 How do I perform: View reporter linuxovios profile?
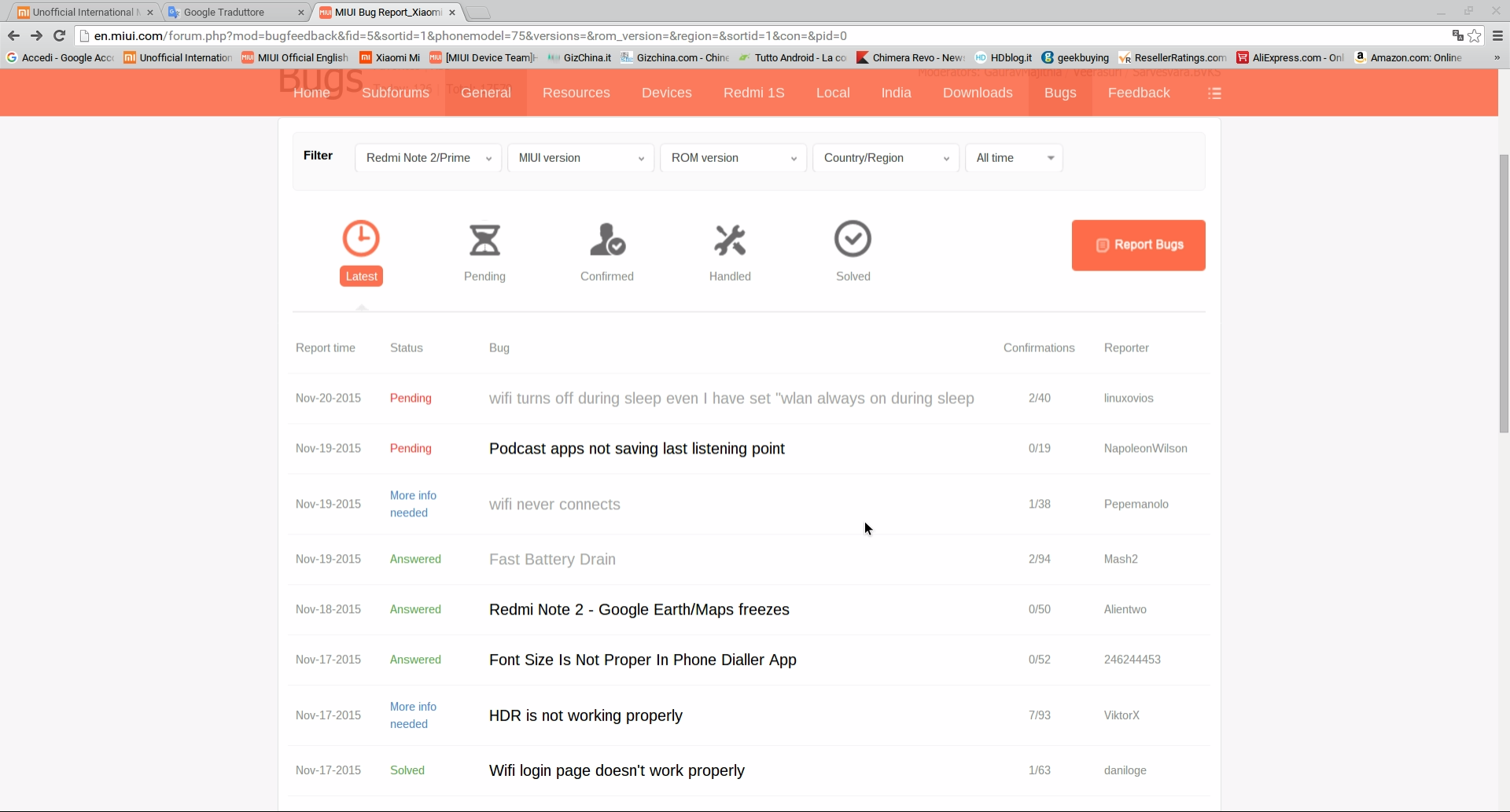(1129, 399)
